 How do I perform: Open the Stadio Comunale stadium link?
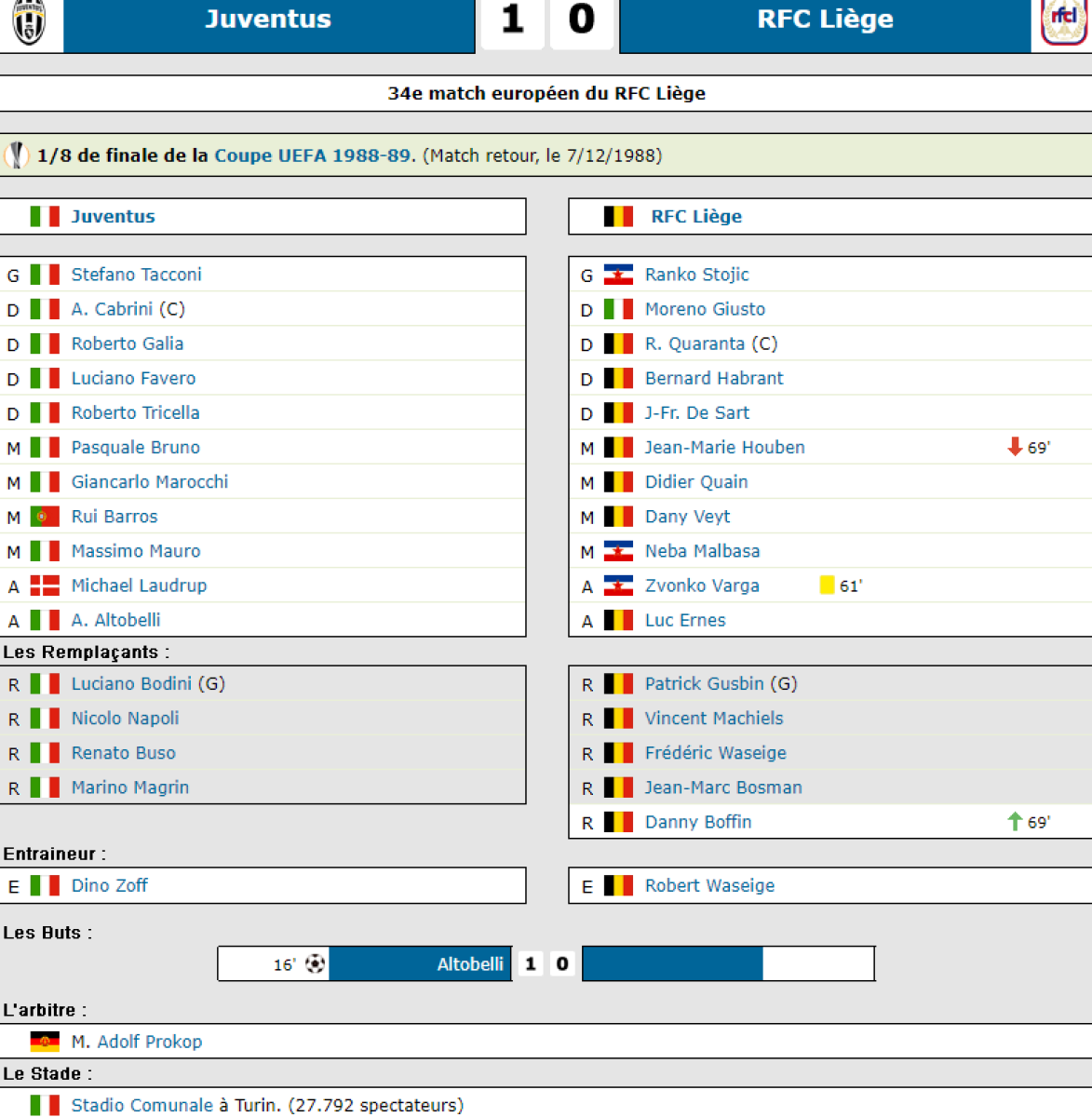[142, 1105]
